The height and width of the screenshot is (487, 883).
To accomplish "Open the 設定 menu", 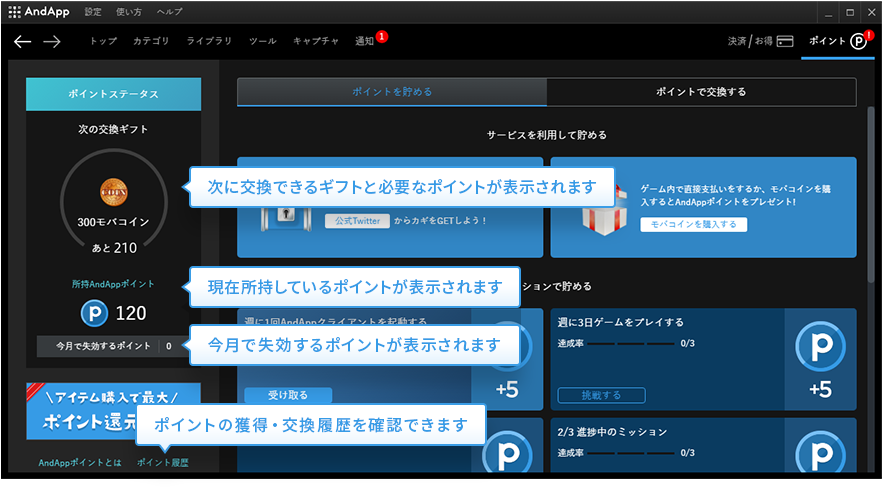I will [93, 11].
